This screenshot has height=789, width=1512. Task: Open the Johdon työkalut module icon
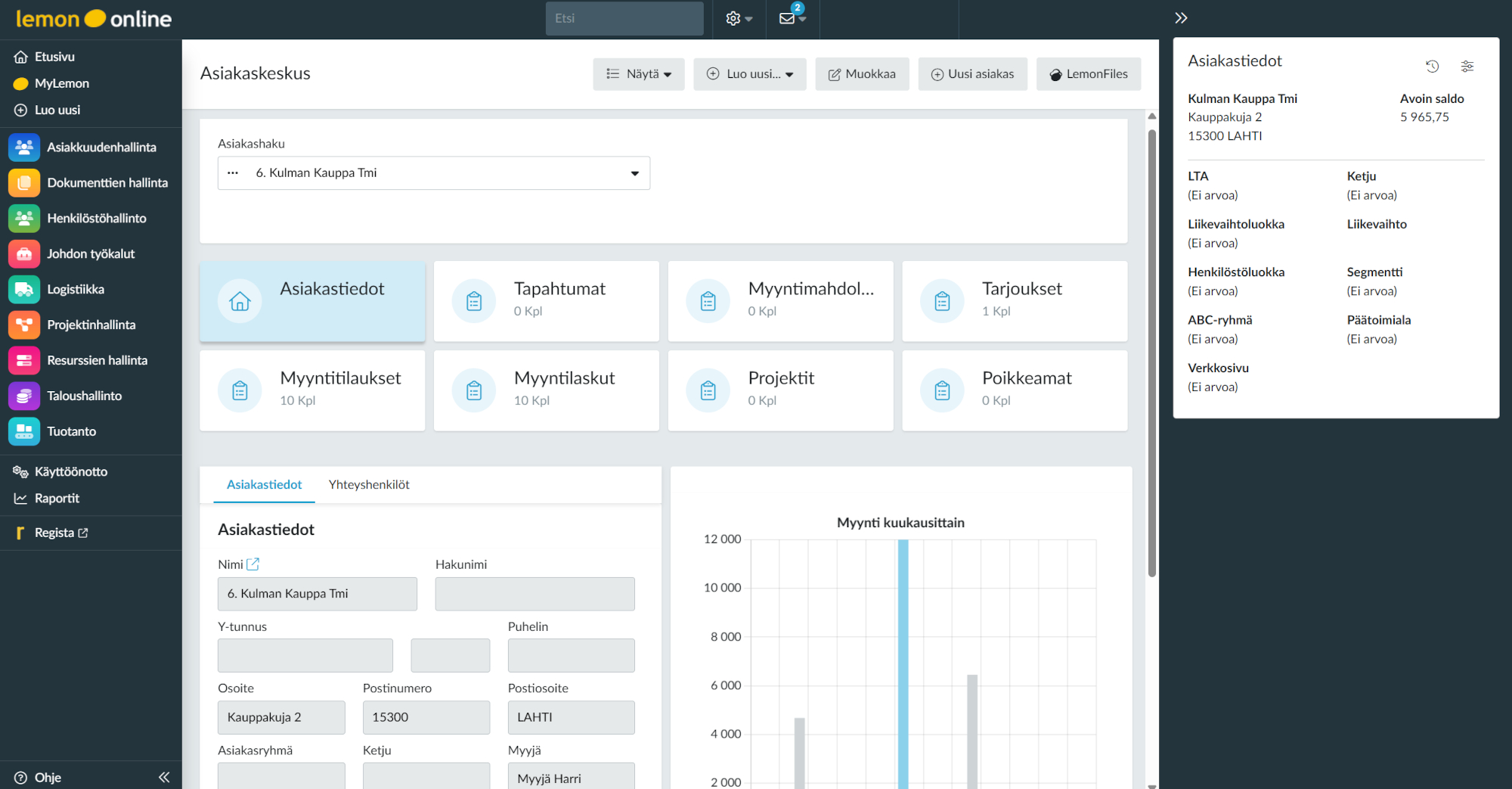tap(23, 253)
